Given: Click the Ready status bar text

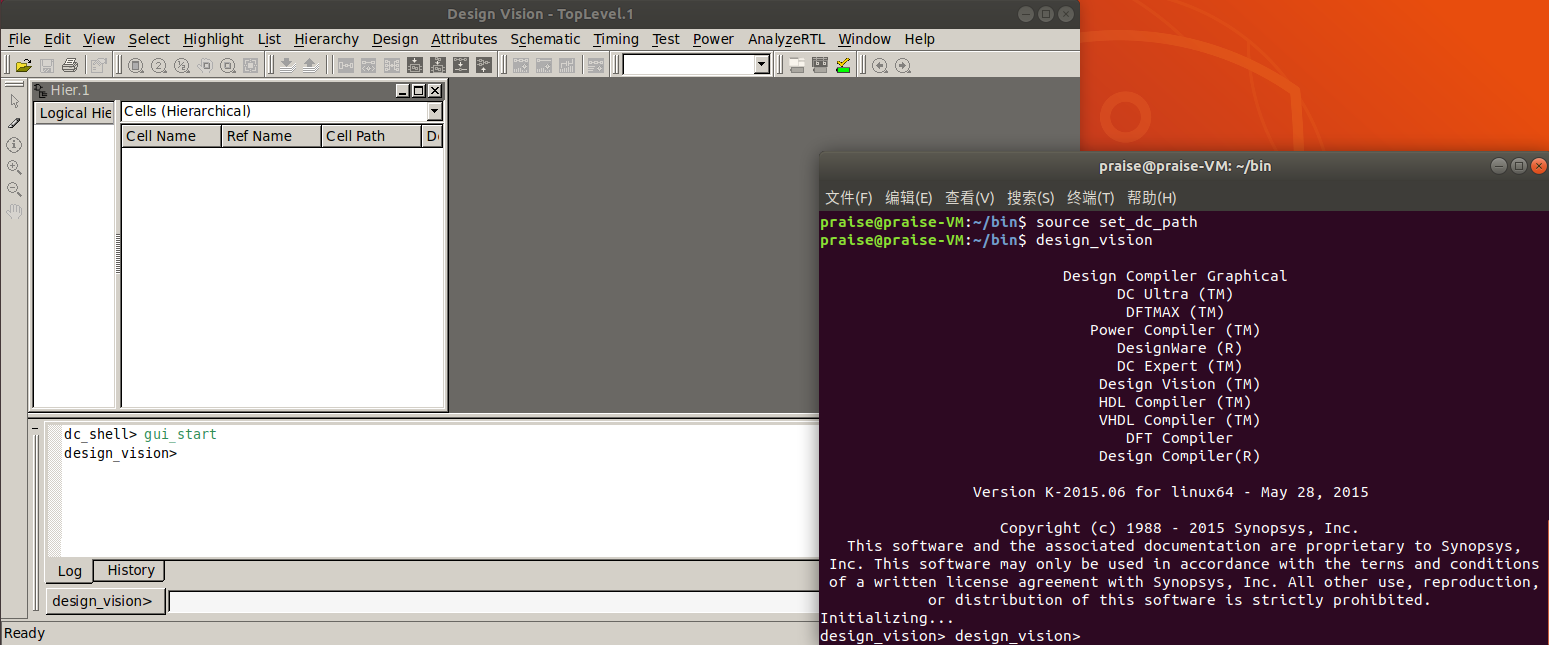Looking at the screenshot, I should coord(24,633).
